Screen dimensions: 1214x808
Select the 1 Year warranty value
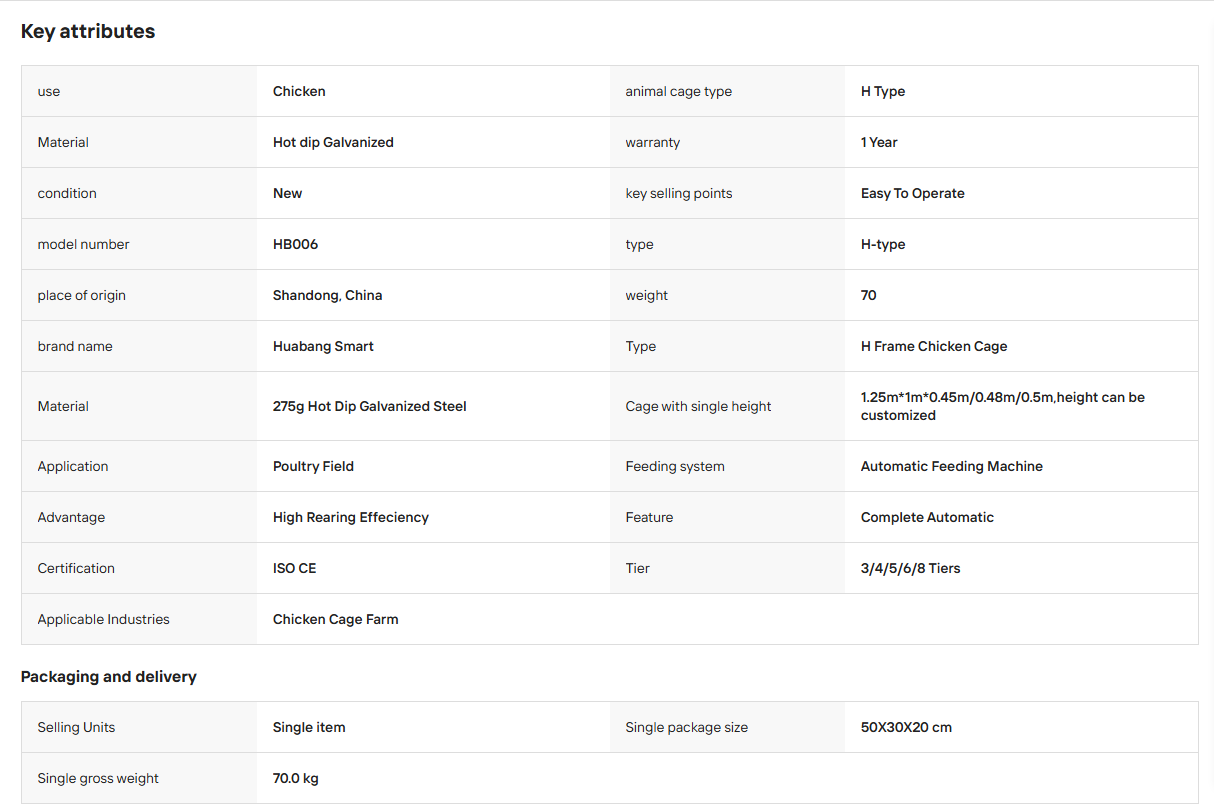click(x=879, y=142)
